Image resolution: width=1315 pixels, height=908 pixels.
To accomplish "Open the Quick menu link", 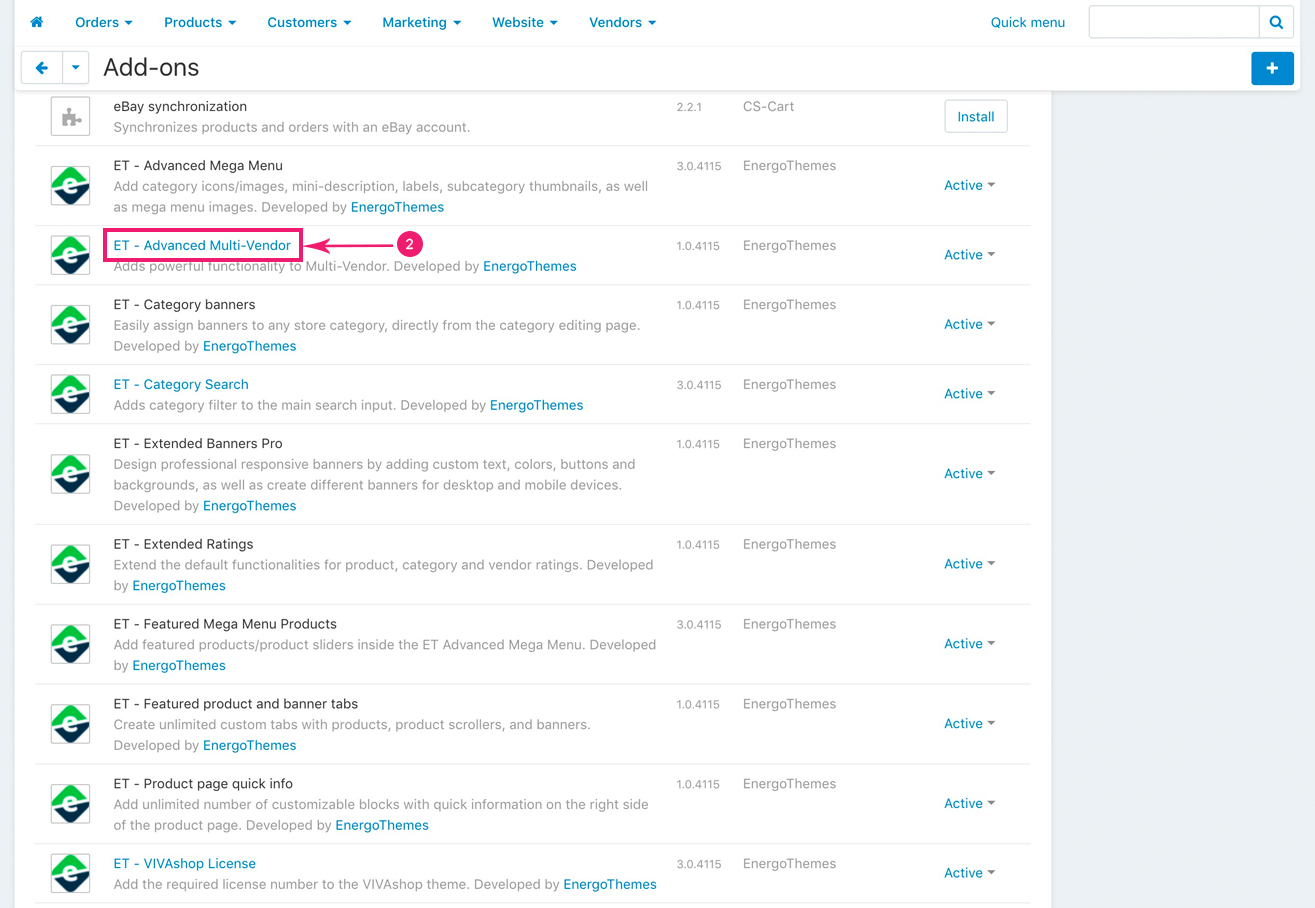I will (1027, 22).
